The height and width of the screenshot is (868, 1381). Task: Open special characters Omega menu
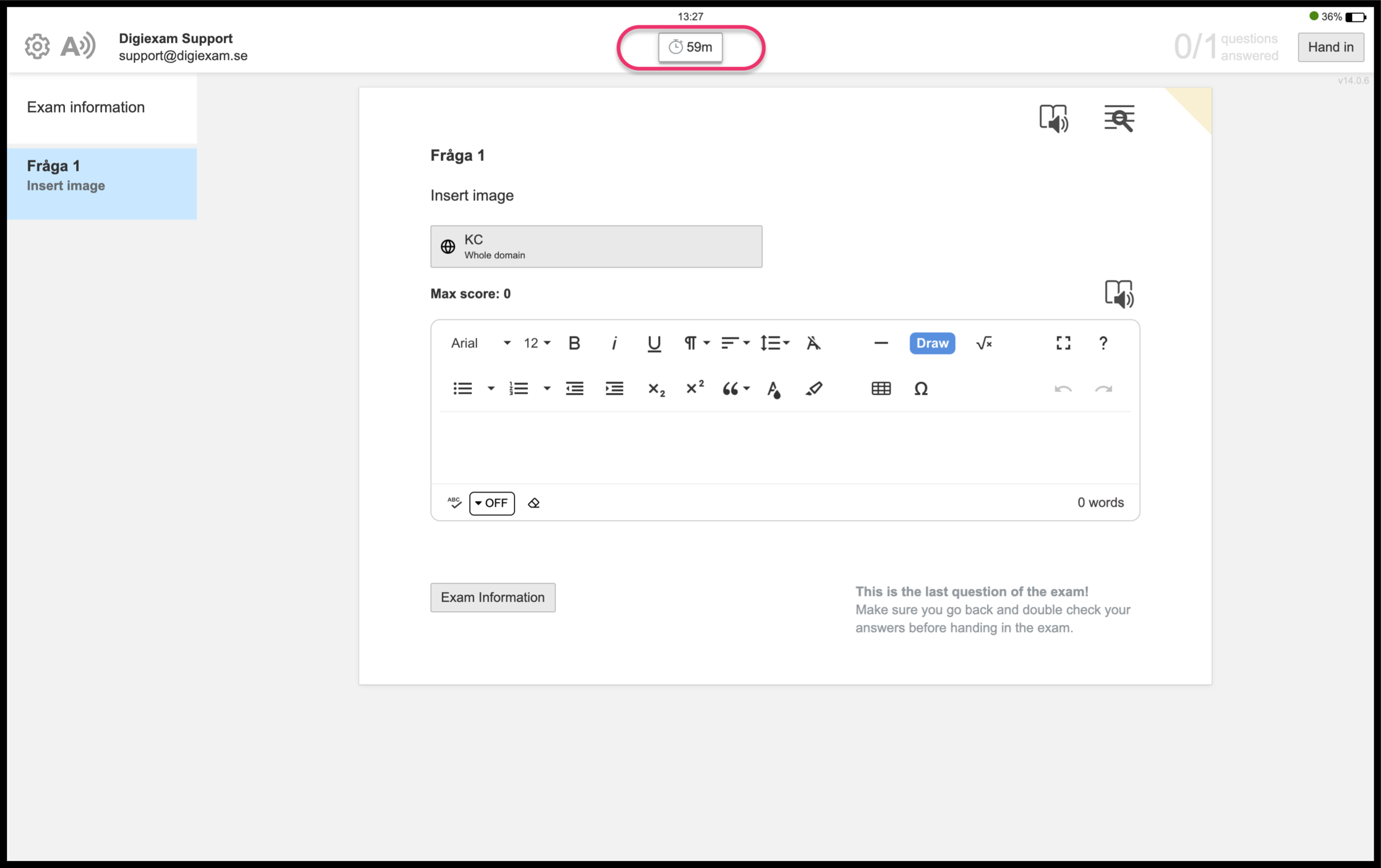click(x=920, y=389)
